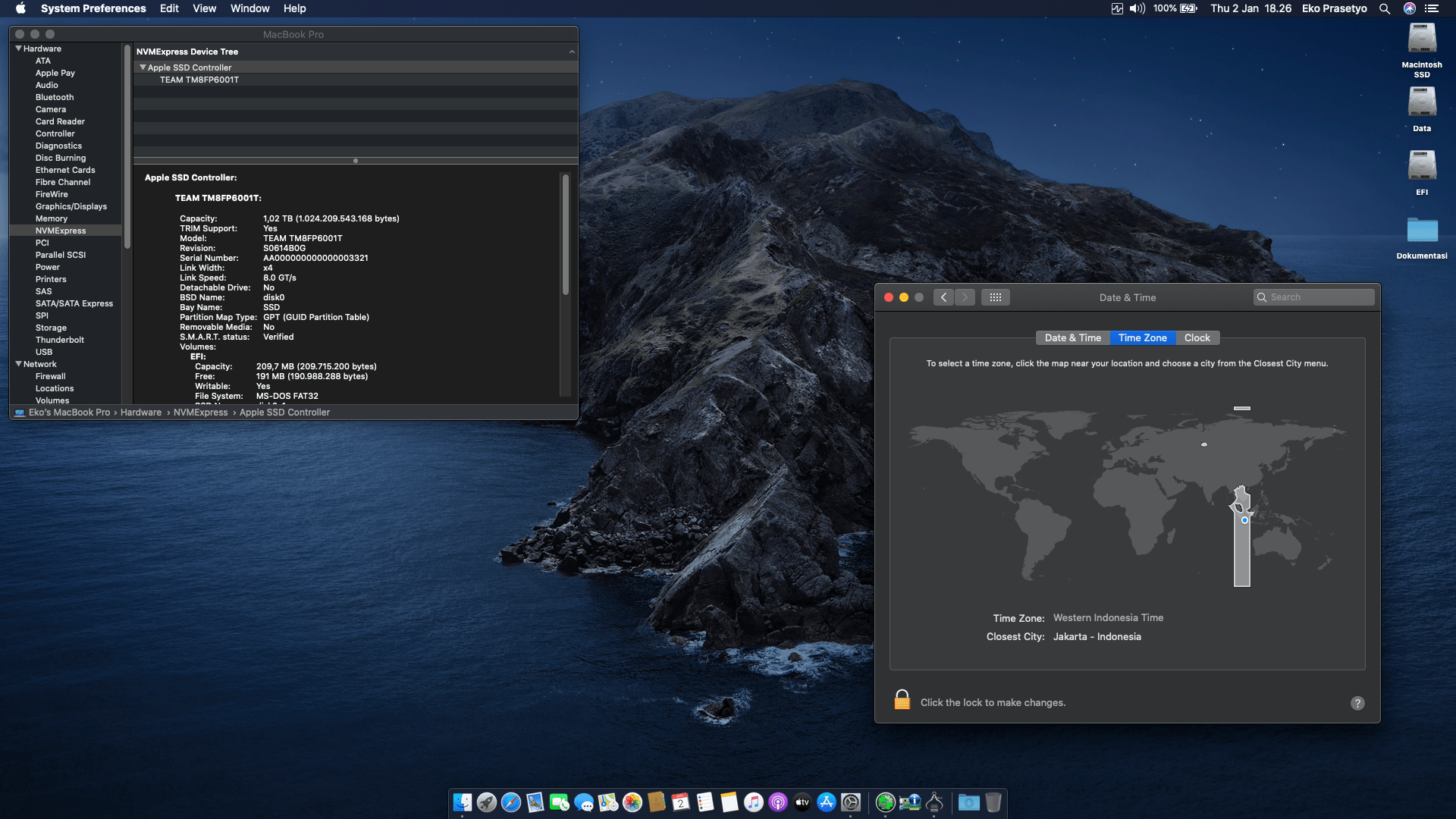This screenshot has height=819, width=1456.
Task: Open the Help menu
Action: click(x=294, y=8)
